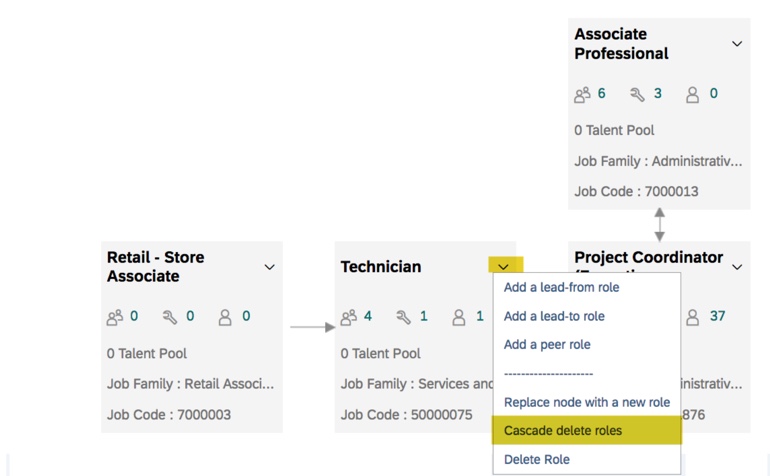The width and height of the screenshot is (770, 476).
Task: Click the person icon on Technician card
Action: click(x=459, y=317)
